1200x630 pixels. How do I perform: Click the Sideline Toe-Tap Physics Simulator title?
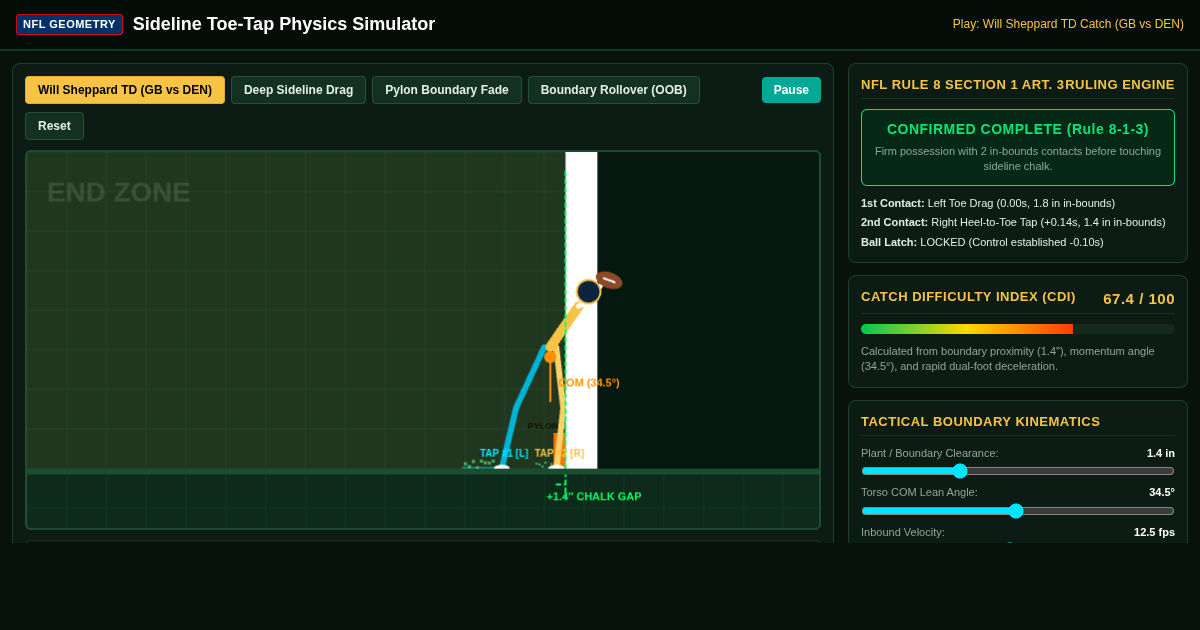tap(284, 24)
